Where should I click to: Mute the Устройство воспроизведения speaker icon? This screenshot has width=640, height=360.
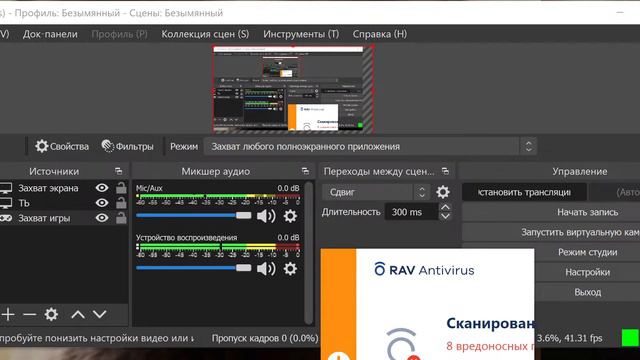tap(266, 269)
